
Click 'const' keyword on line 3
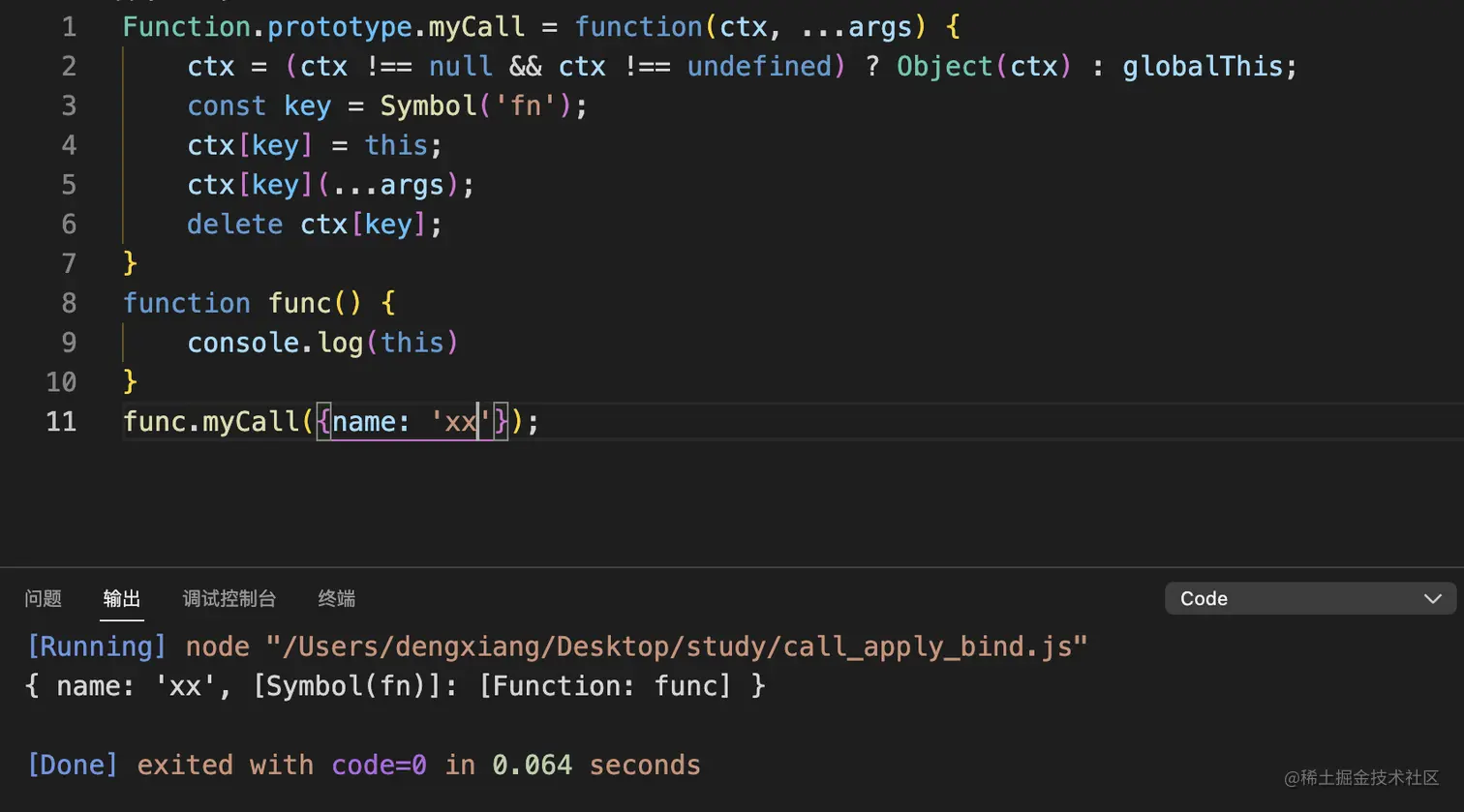tap(227, 106)
